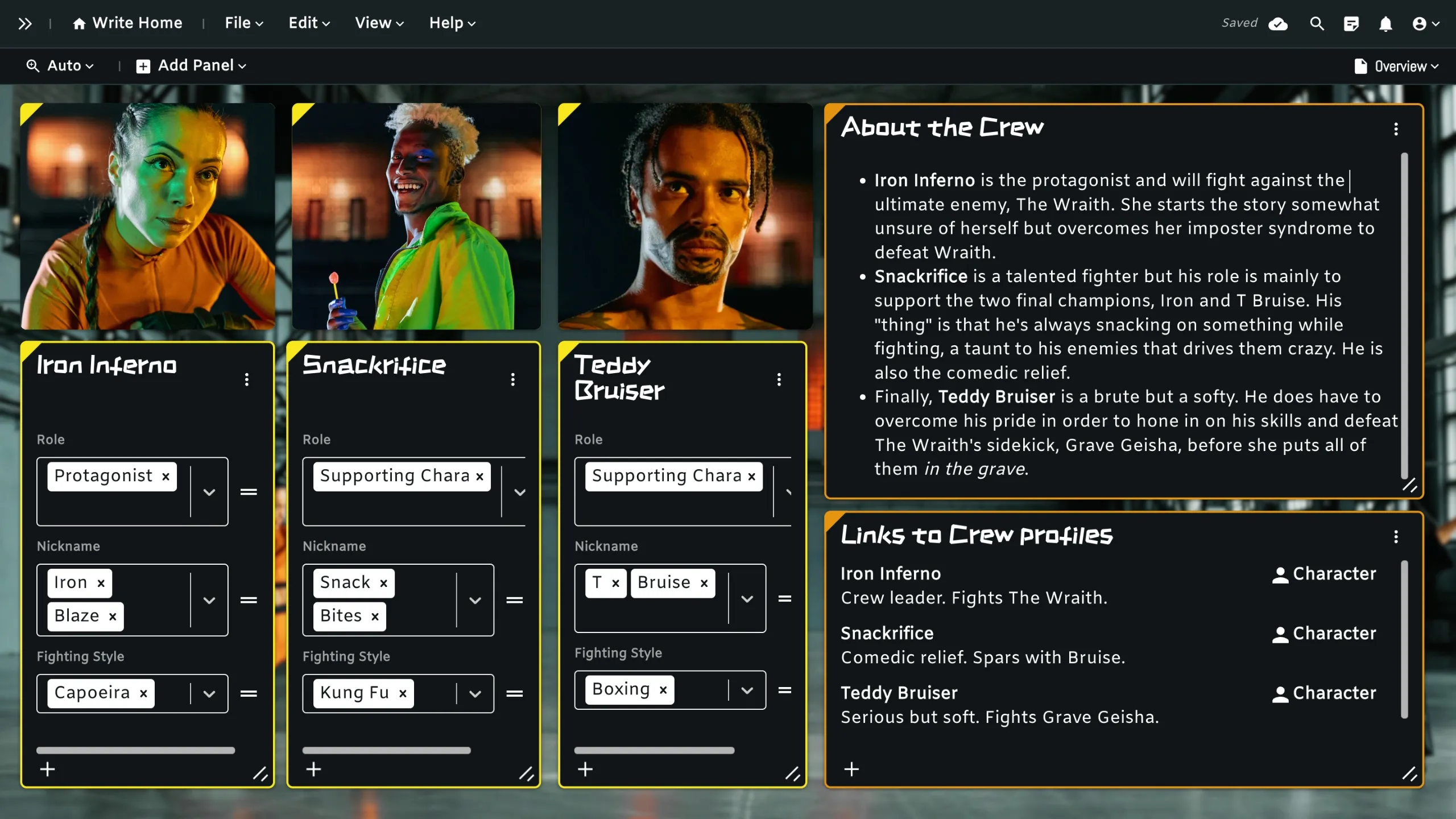This screenshot has width=1456, height=819.
Task: Open About the Crew panel options menu
Action: [1395, 129]
